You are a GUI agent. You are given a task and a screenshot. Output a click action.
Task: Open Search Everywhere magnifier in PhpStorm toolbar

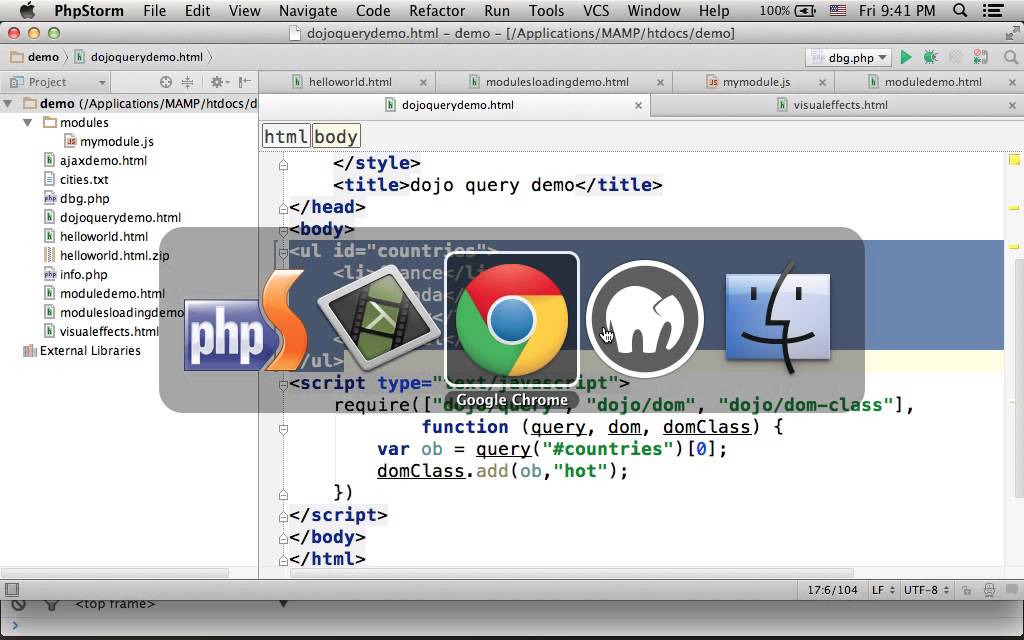1011,57
